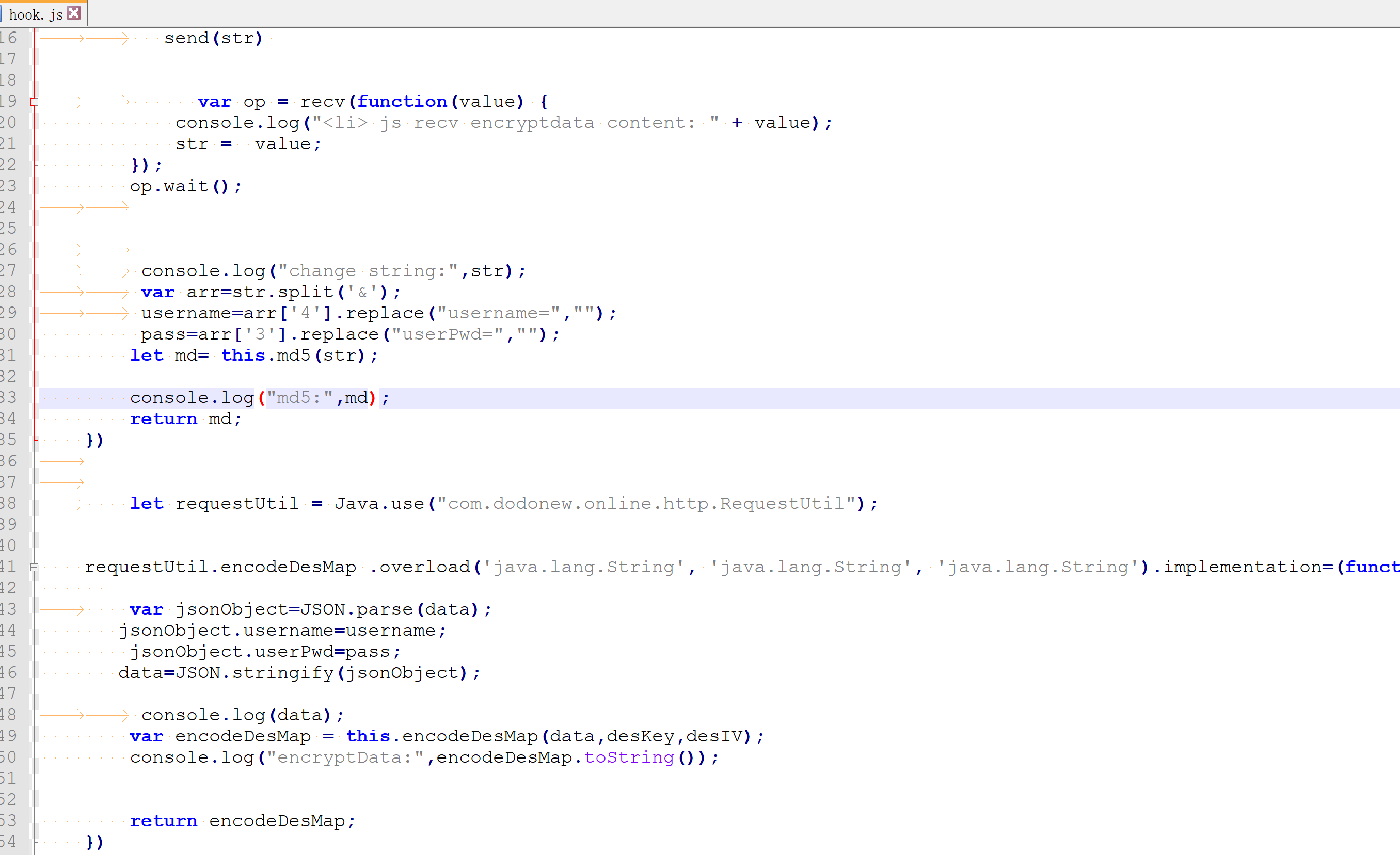
Task: Click the send(str) call on line 16
Action: click(x=214, y=38)
